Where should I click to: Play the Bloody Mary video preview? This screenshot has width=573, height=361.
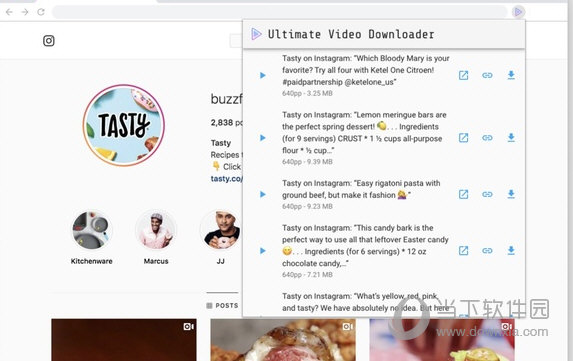[x=262, y=75]
